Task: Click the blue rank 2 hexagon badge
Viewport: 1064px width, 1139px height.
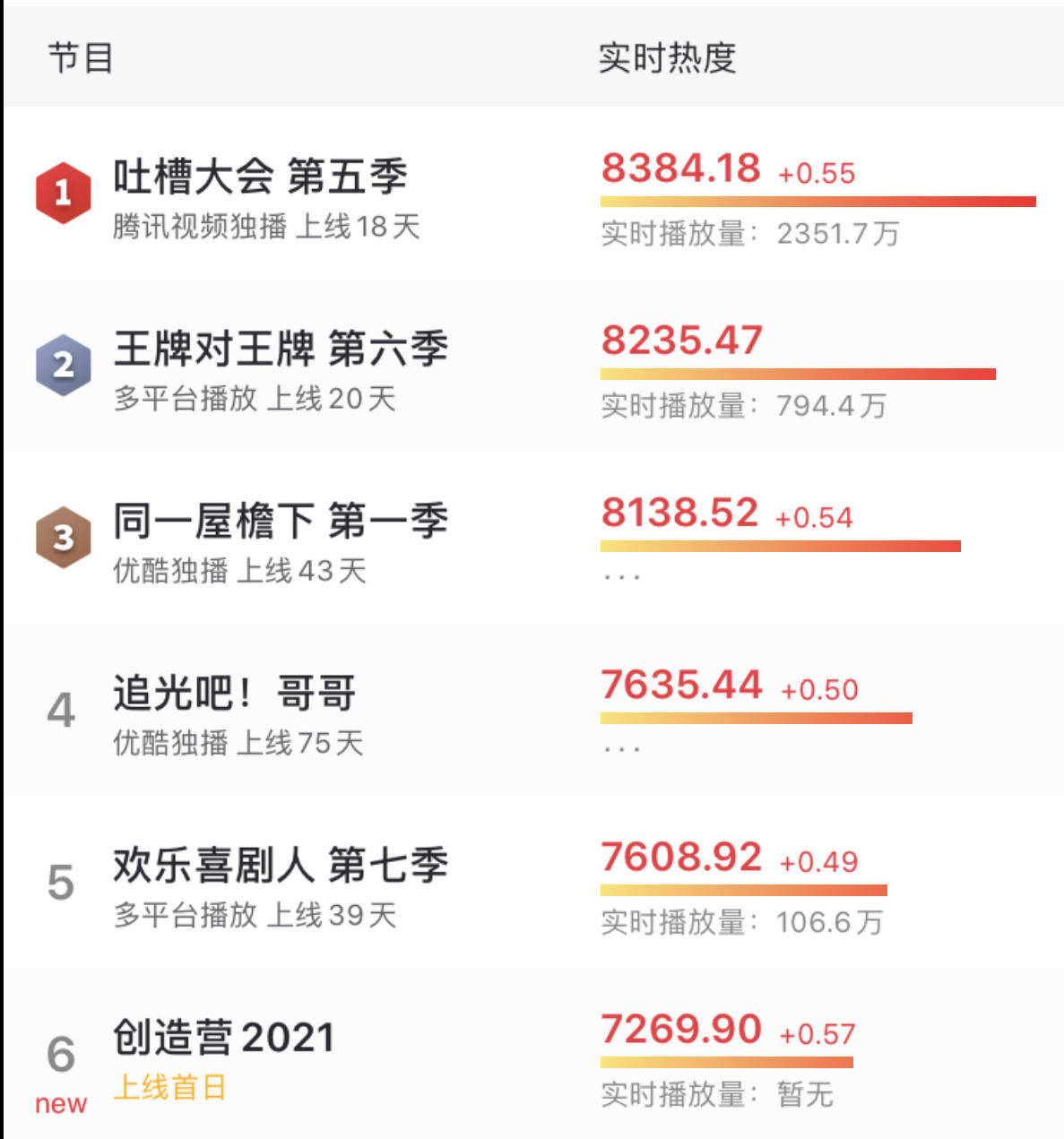Action: (x=63, y=365)
